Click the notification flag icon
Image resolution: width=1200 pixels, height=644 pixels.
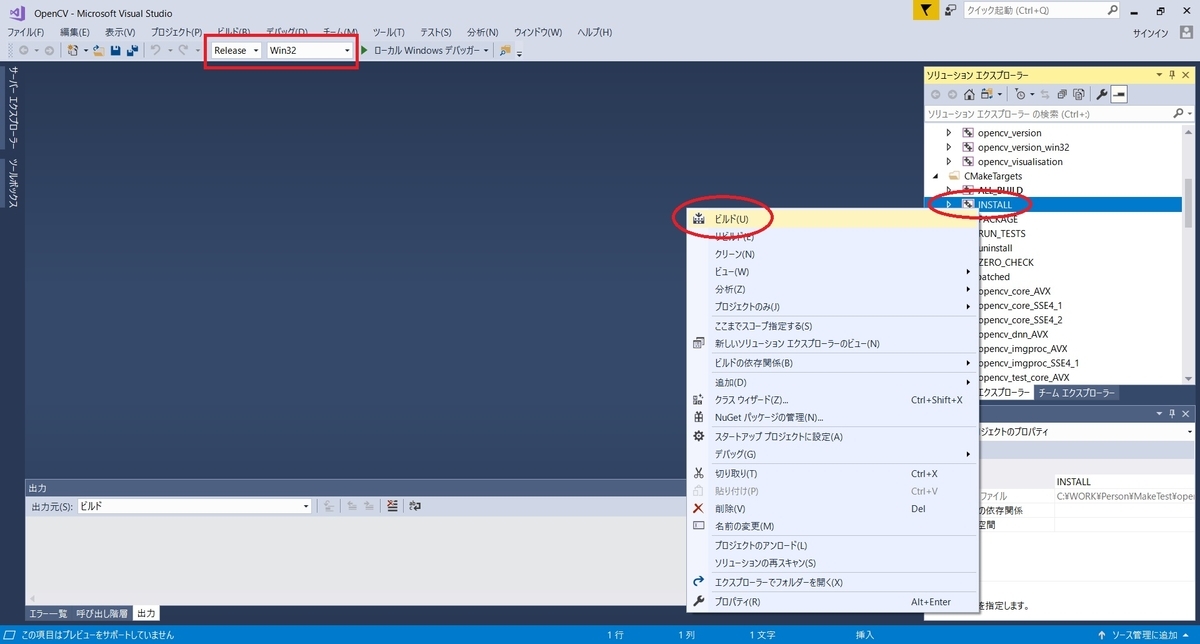[x=927, y=10]
